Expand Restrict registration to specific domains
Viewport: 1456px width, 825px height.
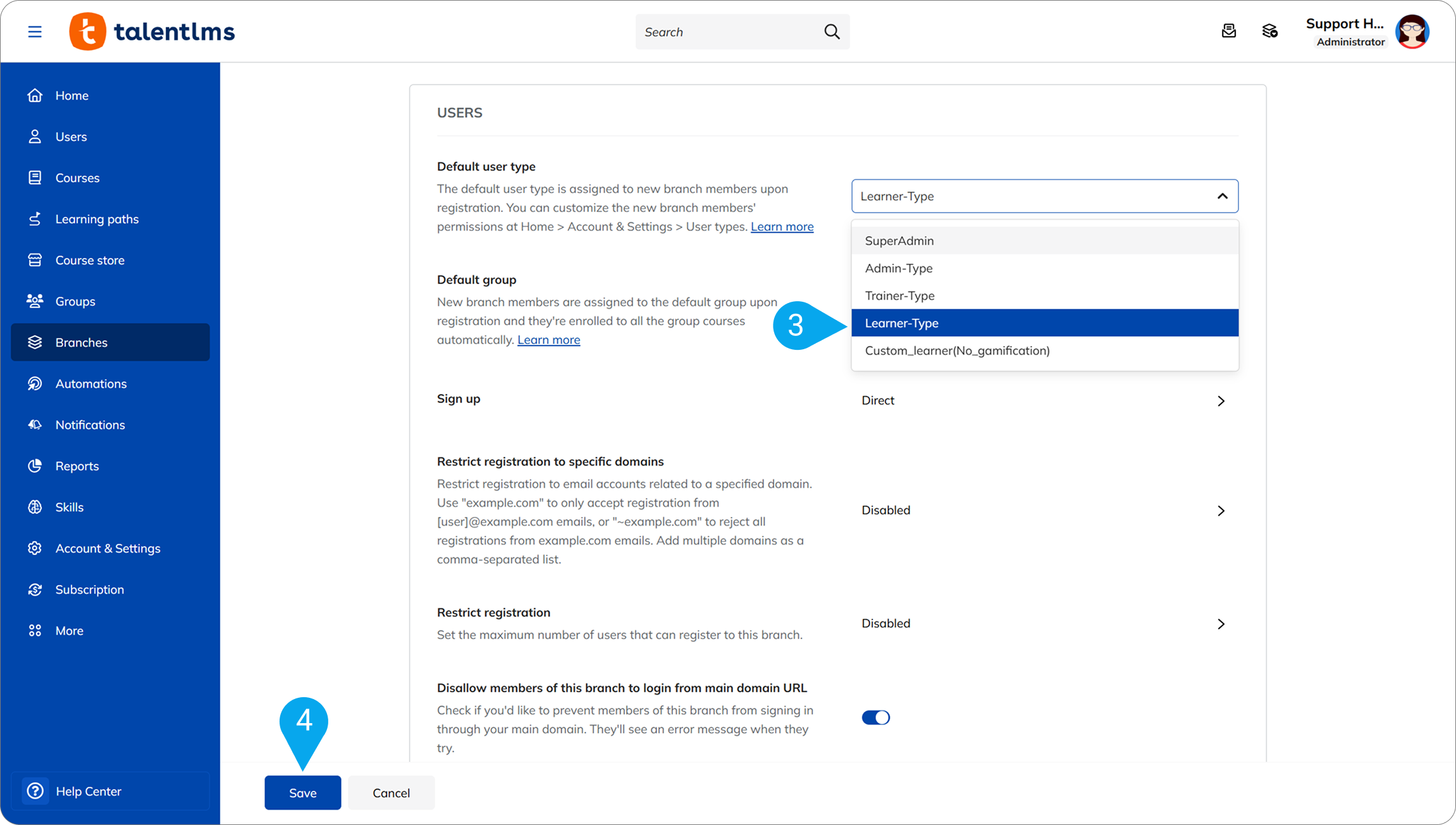coord(1221,511)
